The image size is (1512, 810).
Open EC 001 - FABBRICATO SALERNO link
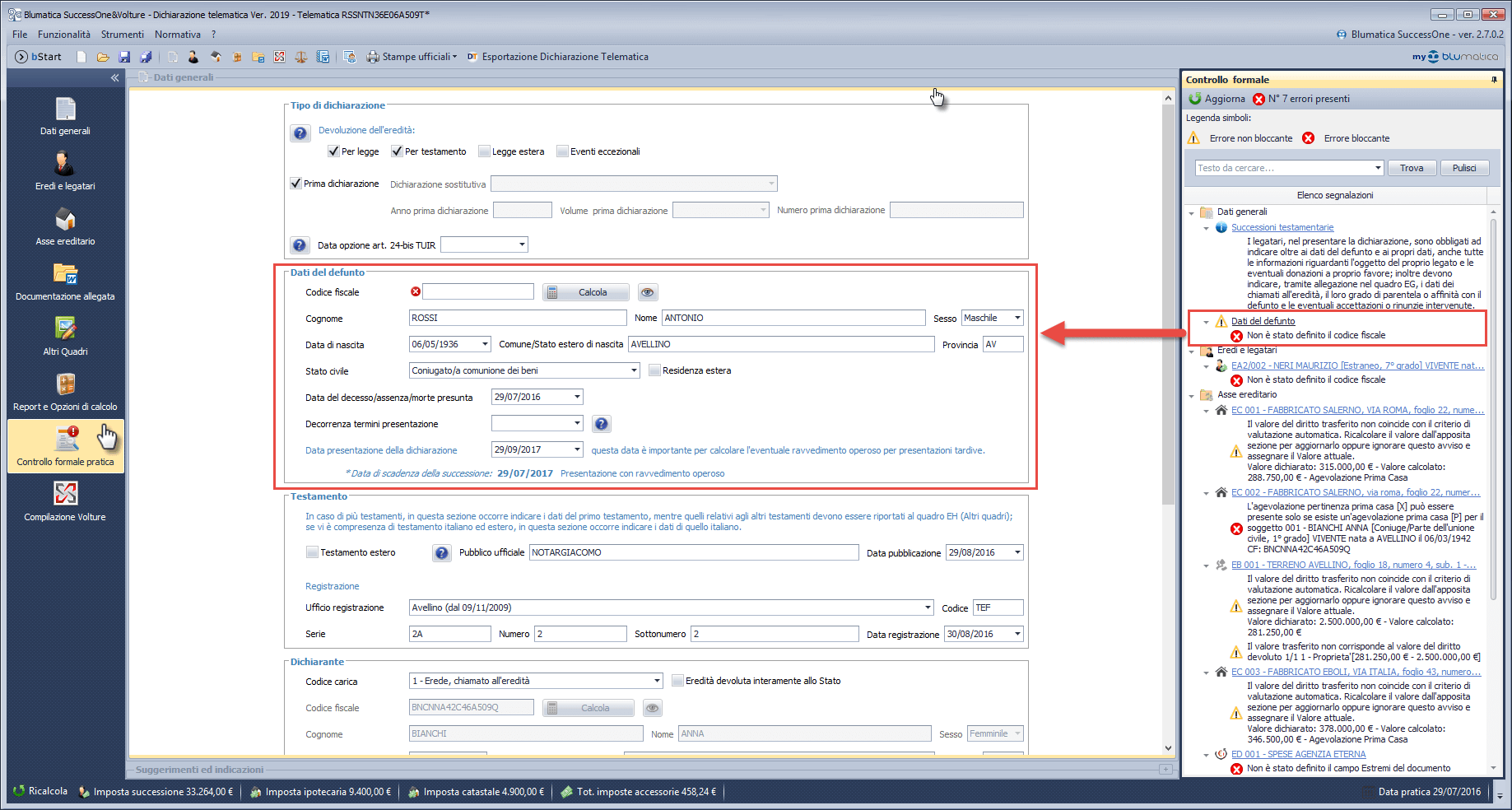(1357, 410)
